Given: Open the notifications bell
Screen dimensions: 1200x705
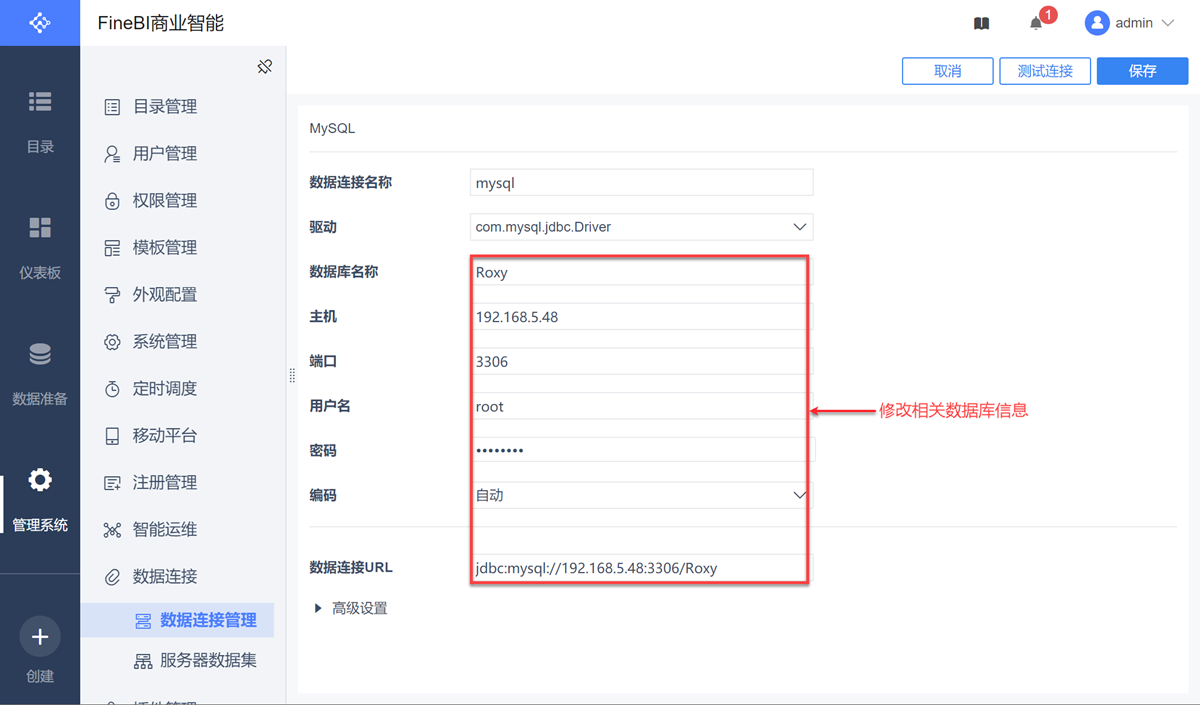Looking at the screenshot, I should (x=1036, y=23).
